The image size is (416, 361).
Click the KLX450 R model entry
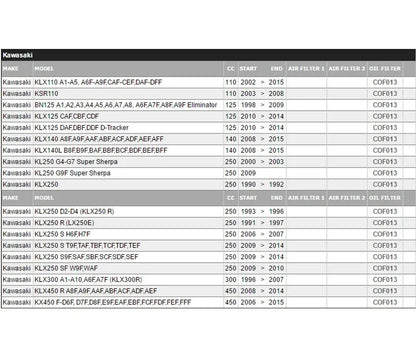point(96,291)
